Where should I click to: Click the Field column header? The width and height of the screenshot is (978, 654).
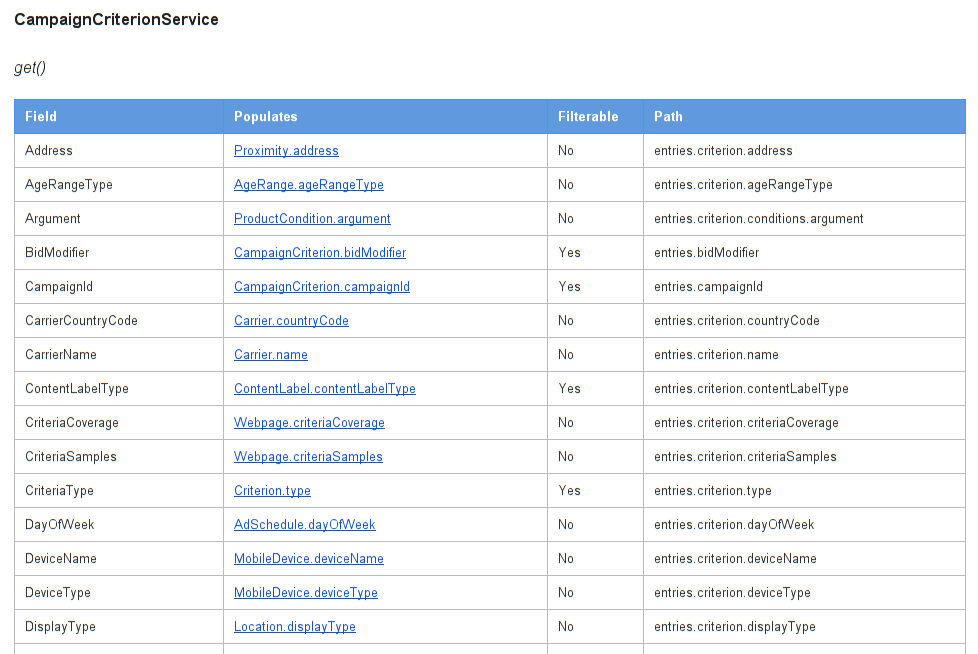coord(41,117)
